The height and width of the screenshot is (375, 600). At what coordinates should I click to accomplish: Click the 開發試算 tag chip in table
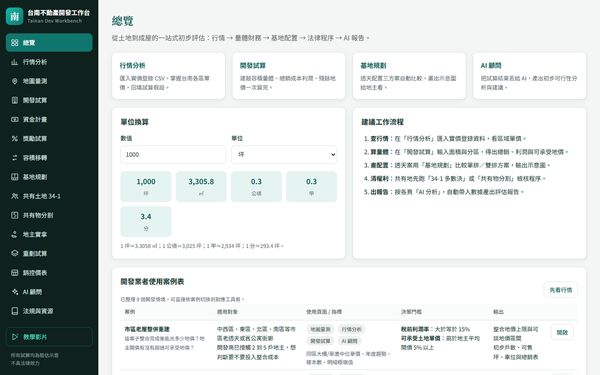(x=320, y=341)
